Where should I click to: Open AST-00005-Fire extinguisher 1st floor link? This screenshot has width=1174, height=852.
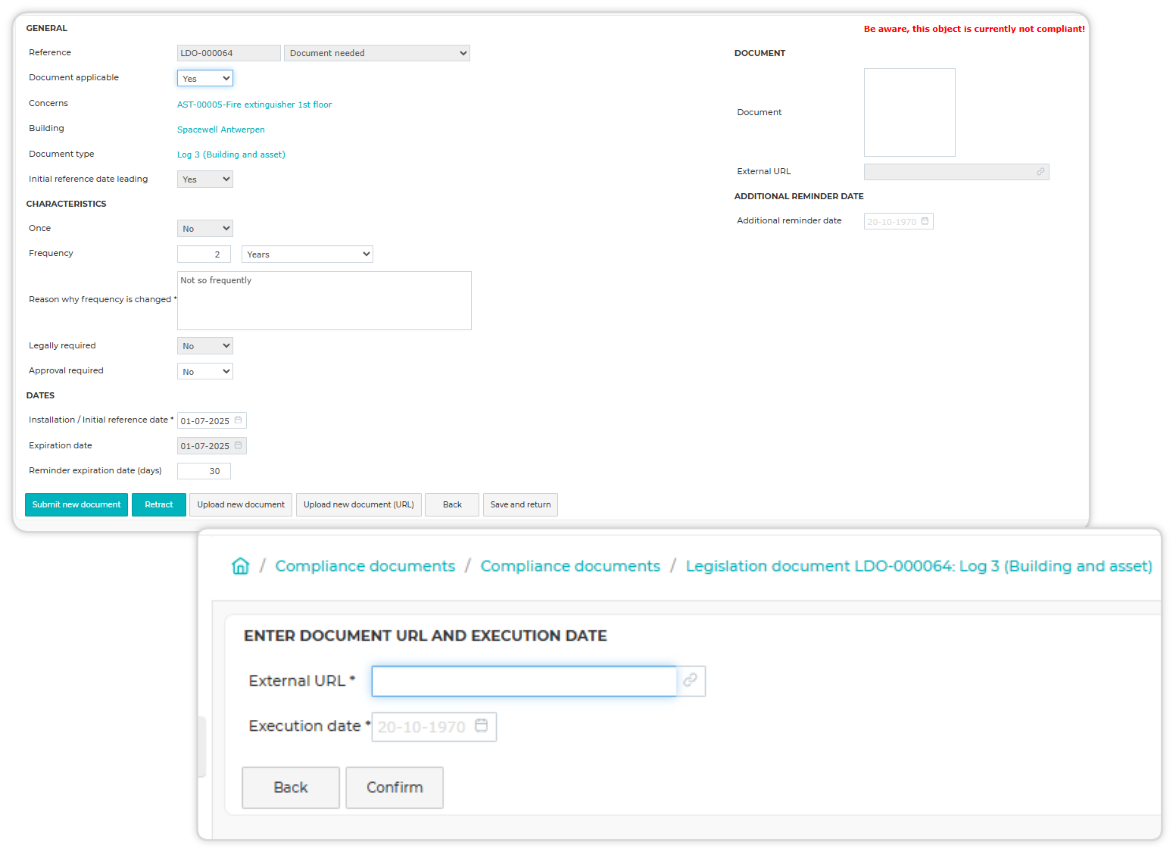[255, 105]
